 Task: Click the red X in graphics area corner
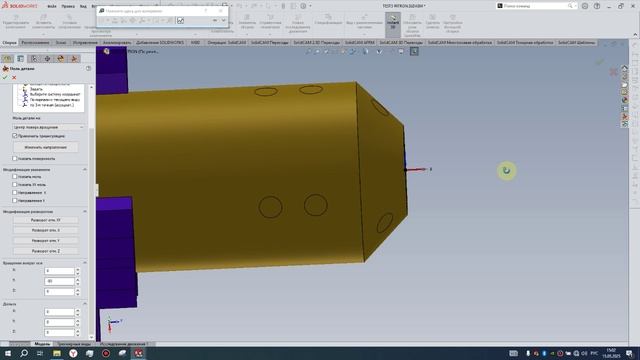[x=613, y=72]
